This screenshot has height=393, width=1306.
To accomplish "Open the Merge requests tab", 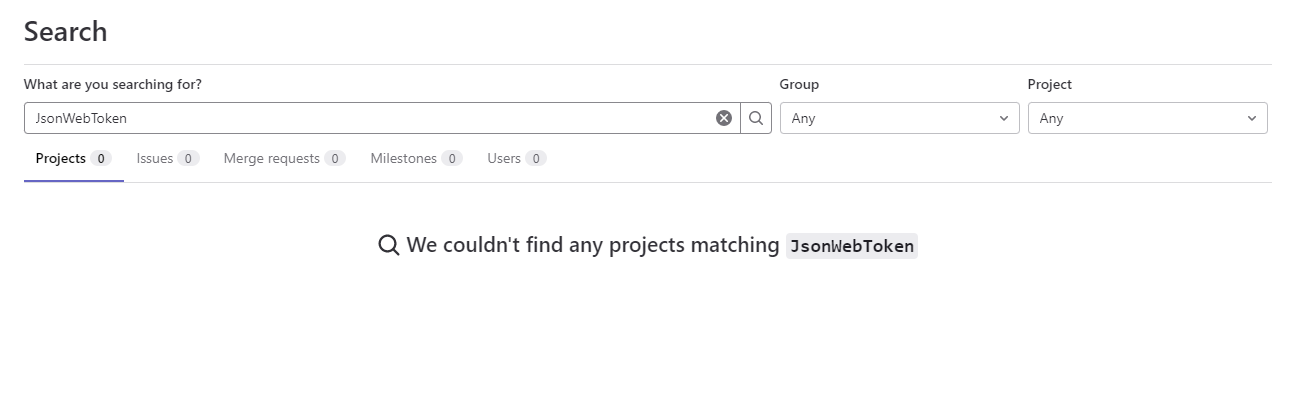I will pos(284,159).
